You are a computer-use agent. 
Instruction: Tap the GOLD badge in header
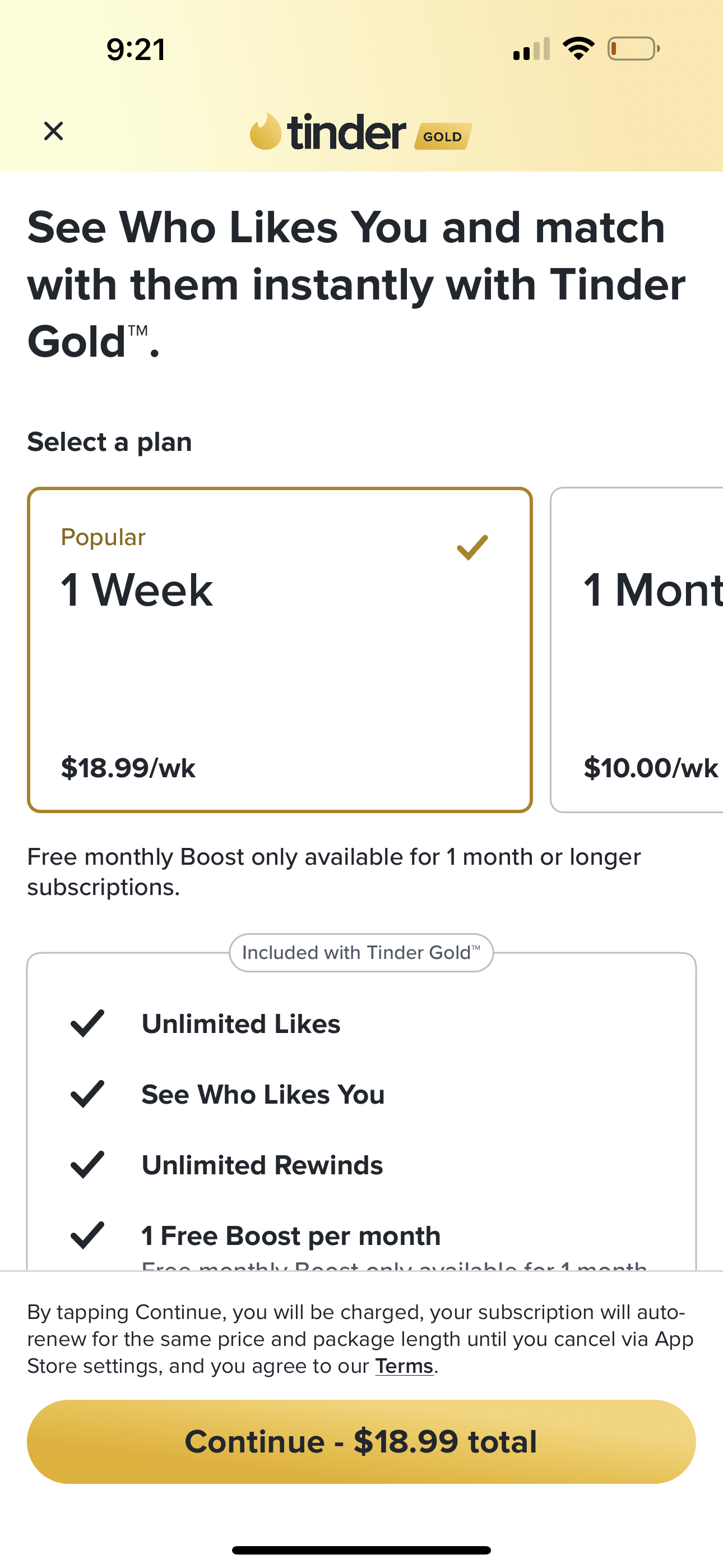tap(443, 136)
